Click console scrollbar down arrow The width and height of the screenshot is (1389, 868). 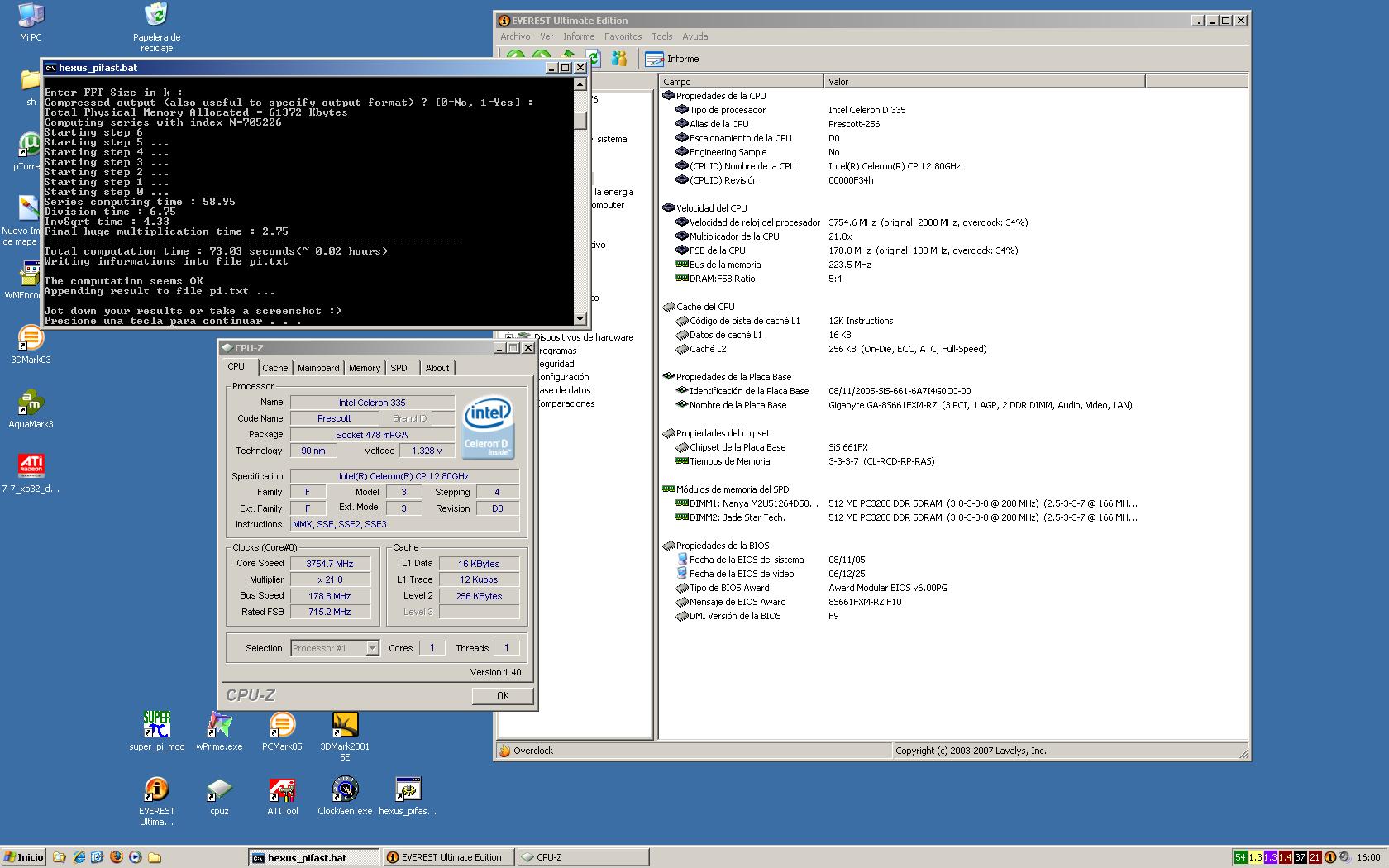click(580, 319)
